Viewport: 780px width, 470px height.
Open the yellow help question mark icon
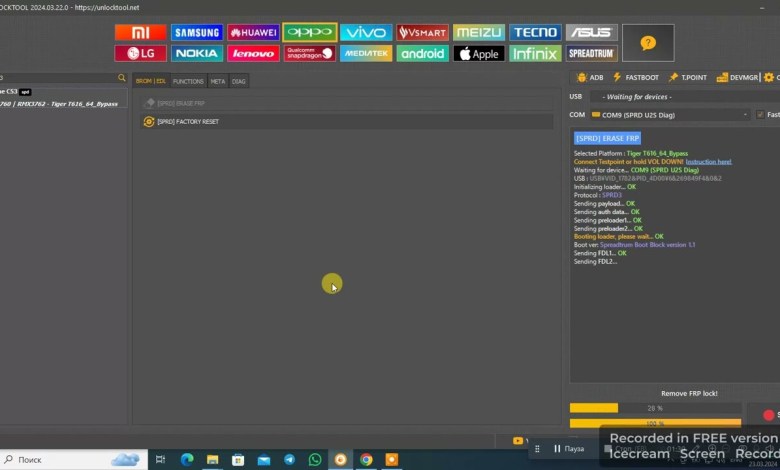648,43
